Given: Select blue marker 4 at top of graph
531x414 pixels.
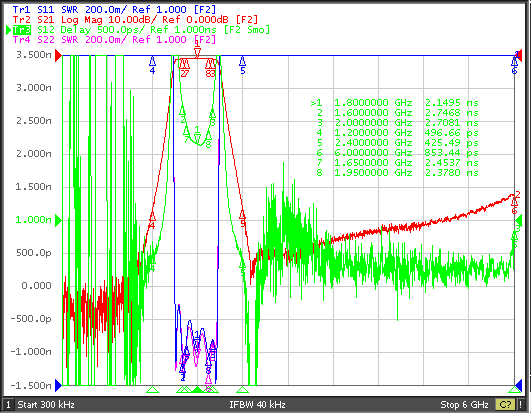Looking at the screenshot, I should 152,65.
